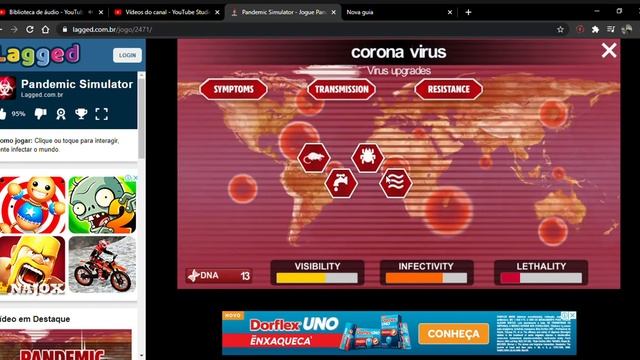640x360 pixels.
Task: Open the Plants vs Zombies 2 thumbnail
Action: coord(102,204)
